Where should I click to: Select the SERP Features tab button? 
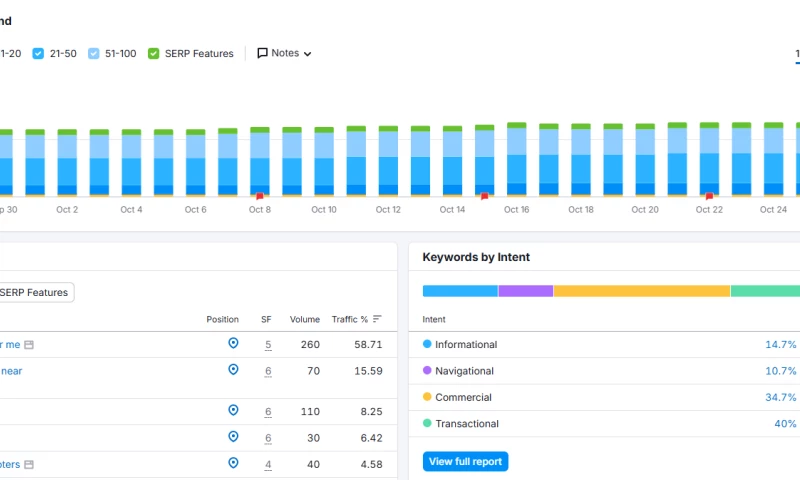coord(35,293)
